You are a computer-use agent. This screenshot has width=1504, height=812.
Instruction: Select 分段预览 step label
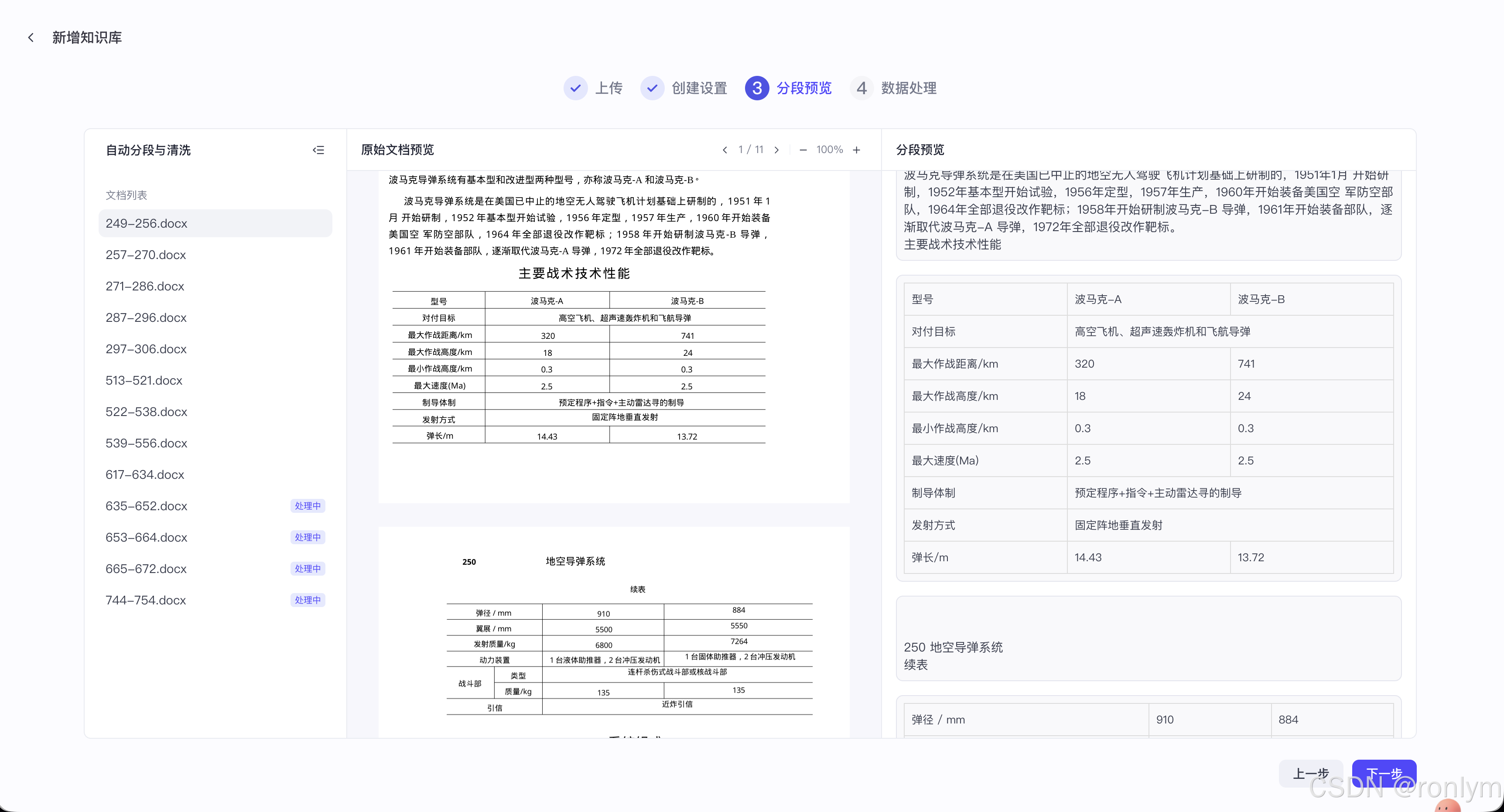coord(804,88)
